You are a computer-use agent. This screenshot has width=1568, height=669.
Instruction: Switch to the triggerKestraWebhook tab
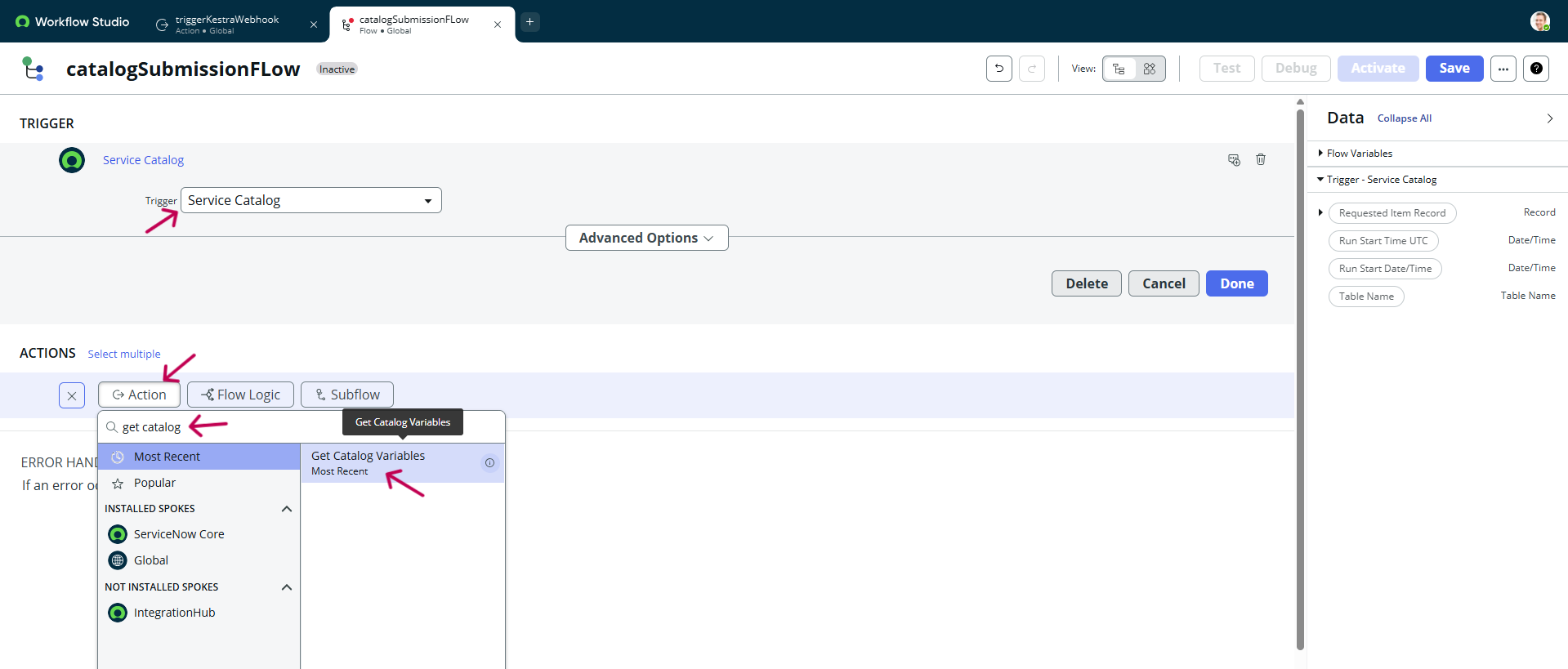[x=226, y=25]
